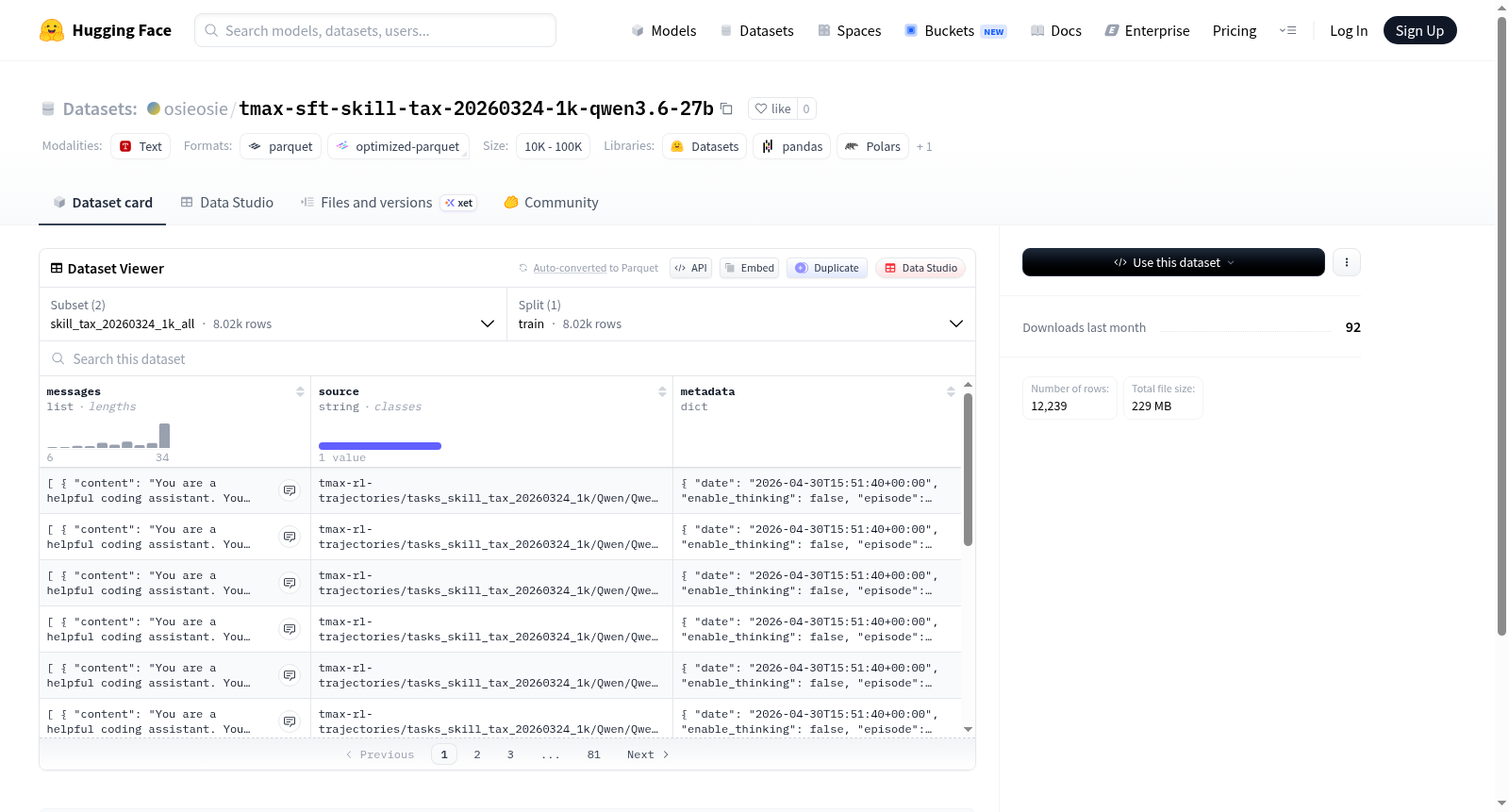Copy dataset name with the copy icon
This screenshot has width=1509, height=812.
[x=726, y=108]
